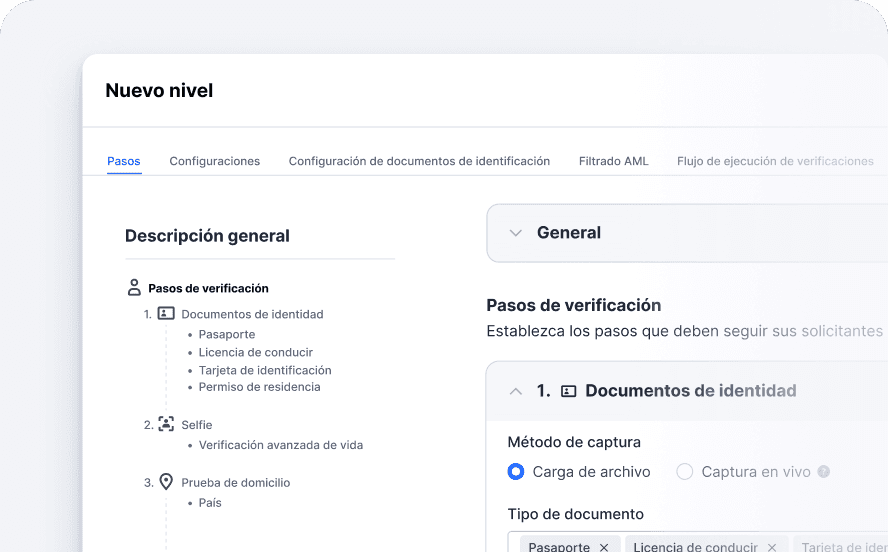The width and height of the screenshot is (888, 552).
Task: Click the Método de captura label
Action: click(x=574, y=442)
